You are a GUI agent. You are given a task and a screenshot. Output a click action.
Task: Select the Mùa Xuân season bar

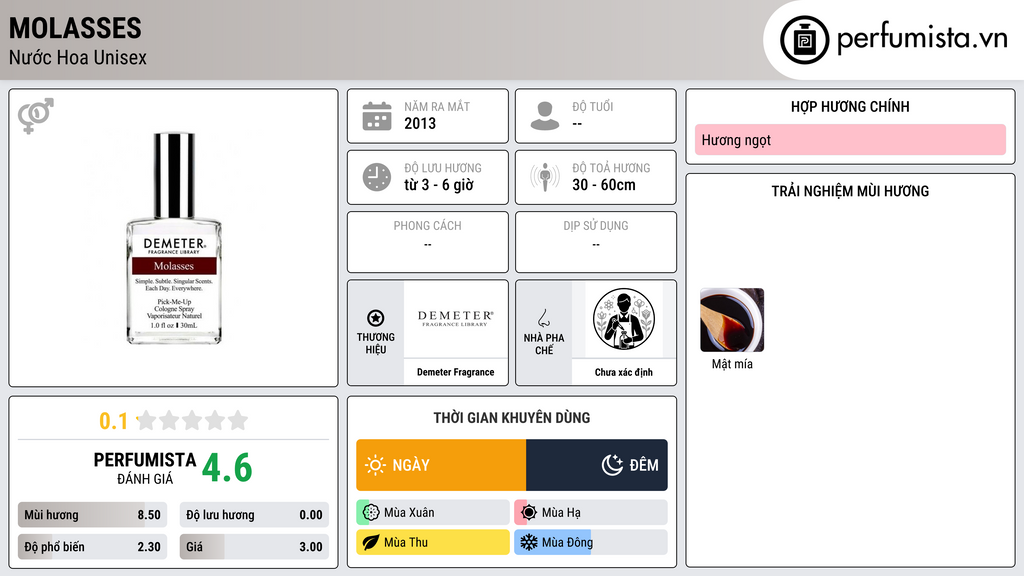coord(433,513)
